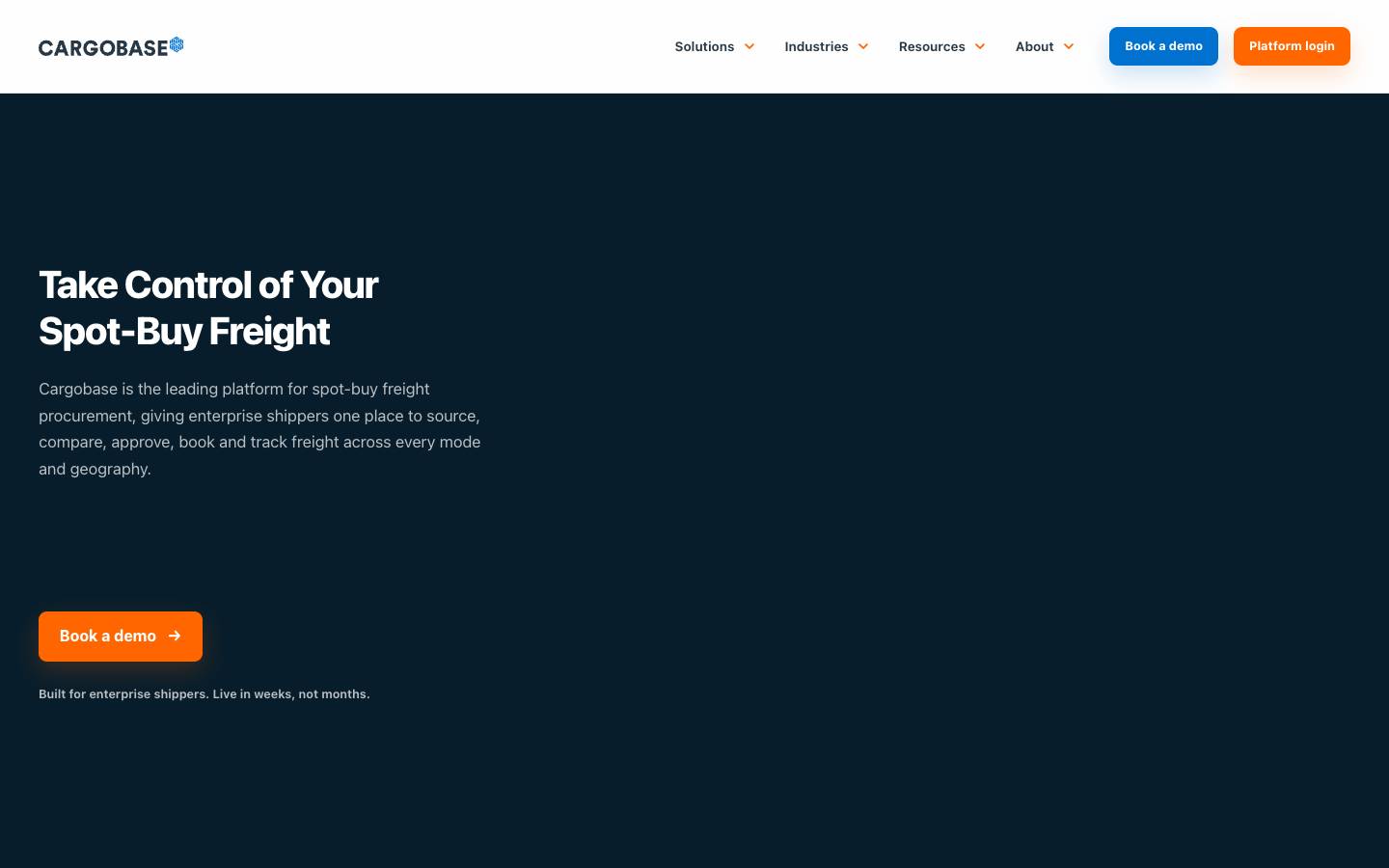Open the Industries menu

(x=816, y=46)
